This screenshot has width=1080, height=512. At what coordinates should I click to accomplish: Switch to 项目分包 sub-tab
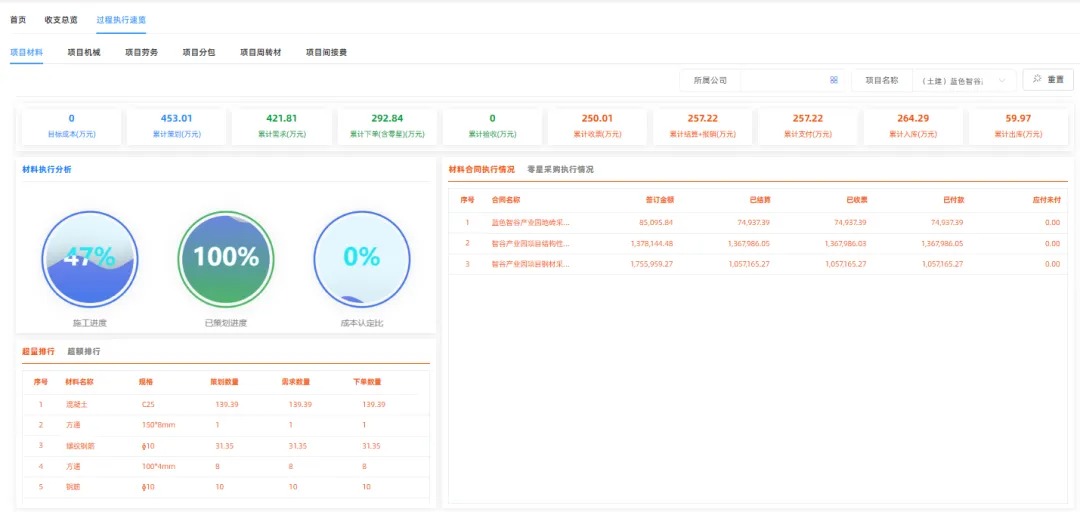[198, 52]
